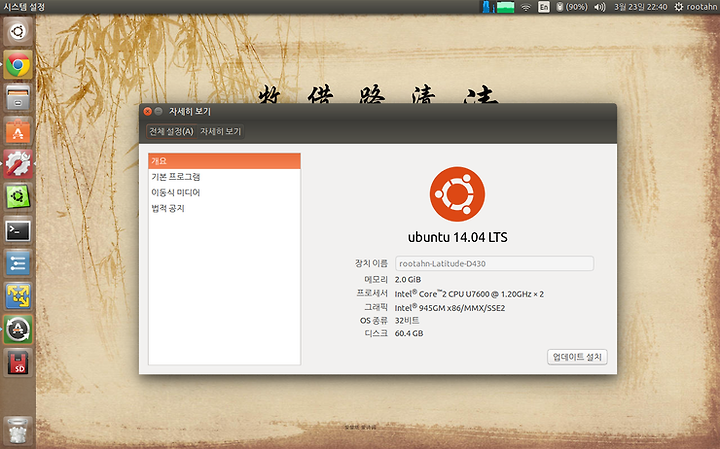Click the ubuntu 14.04 LTS heading
The height and width of the screenshot is (449, 720).
coord(458,237)
